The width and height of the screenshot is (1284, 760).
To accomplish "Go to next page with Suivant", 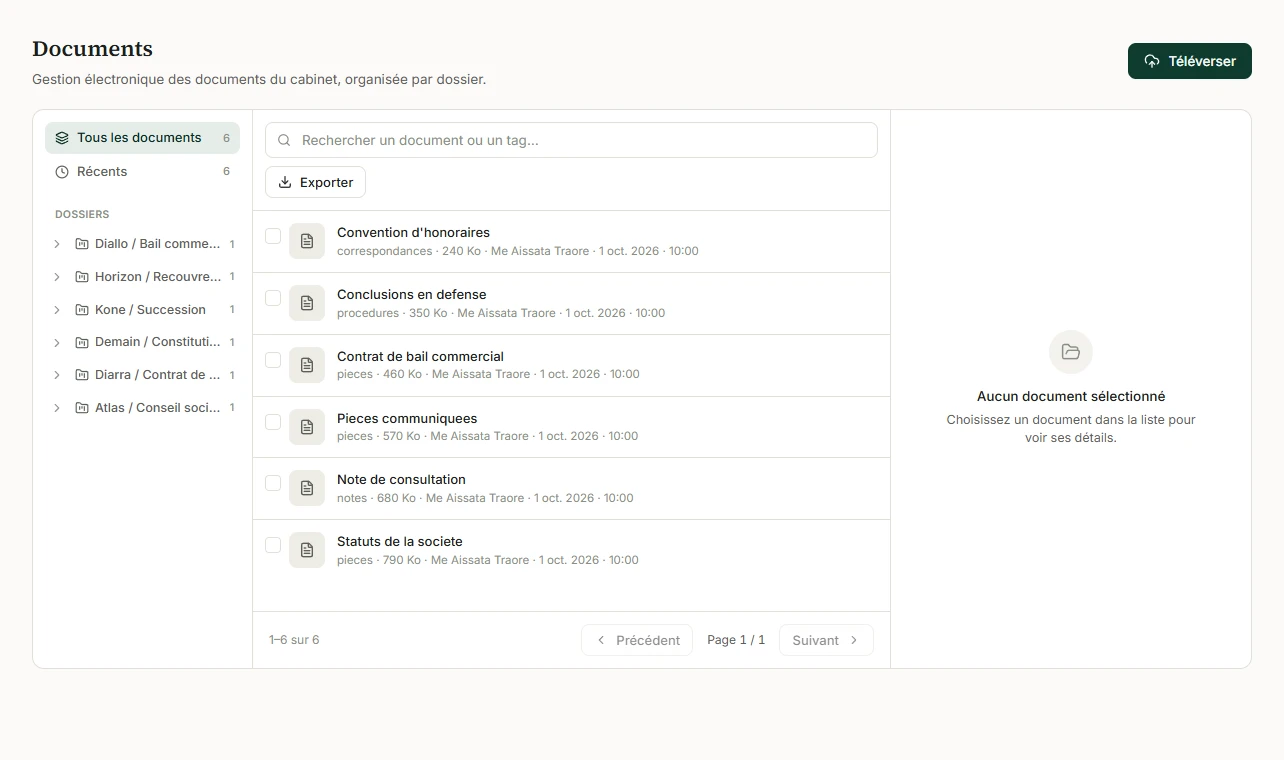I will pyautogui.click(x=826, y=640).
